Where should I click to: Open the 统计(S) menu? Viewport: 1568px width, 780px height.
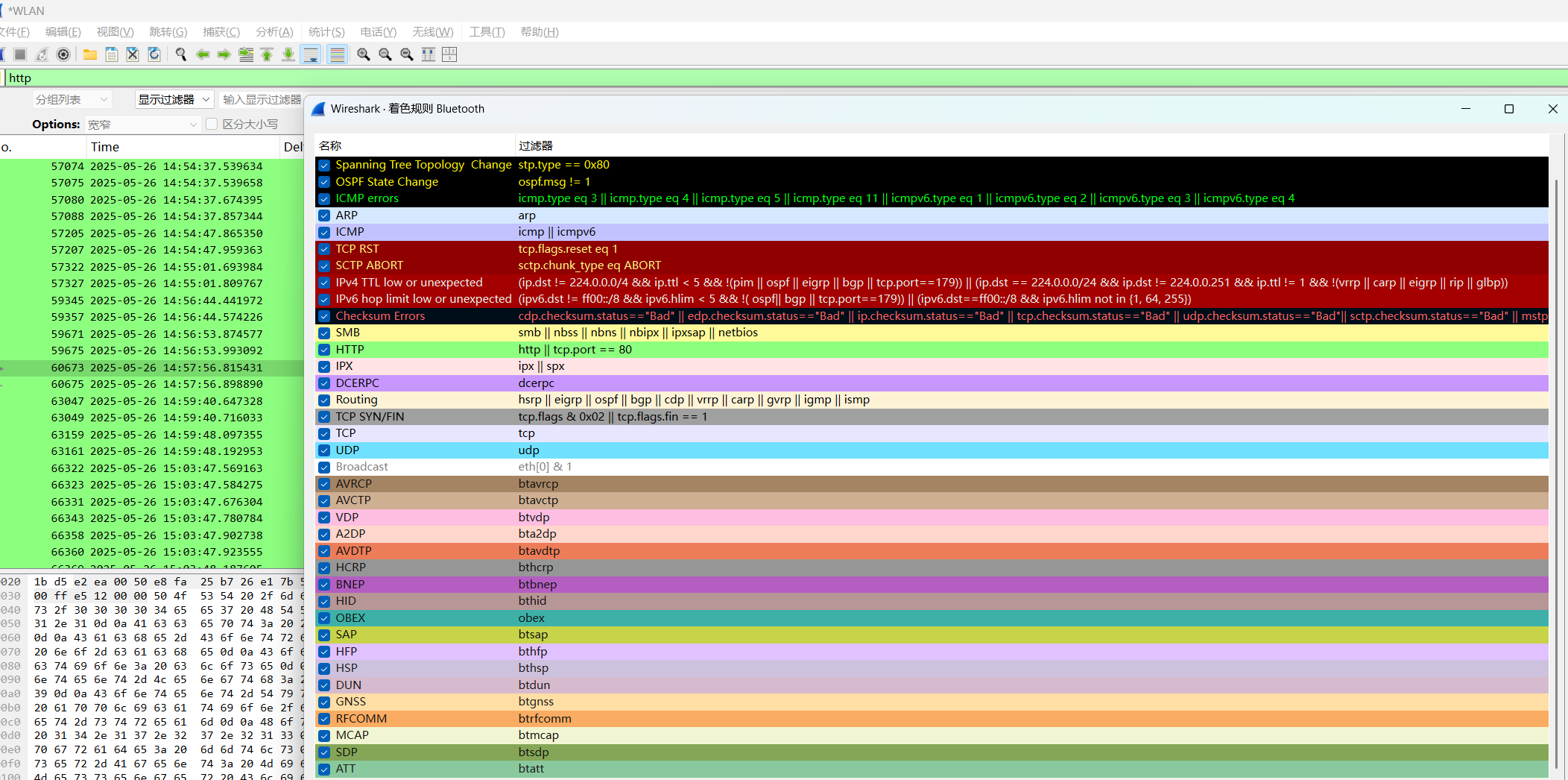pyautogui.click(x=326, y=31)
